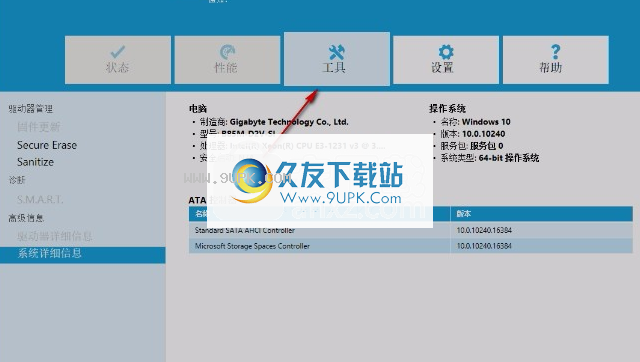Click the 诊断 section heading
This screenshot has height=362, width=640.
click(x=17, y=180)
